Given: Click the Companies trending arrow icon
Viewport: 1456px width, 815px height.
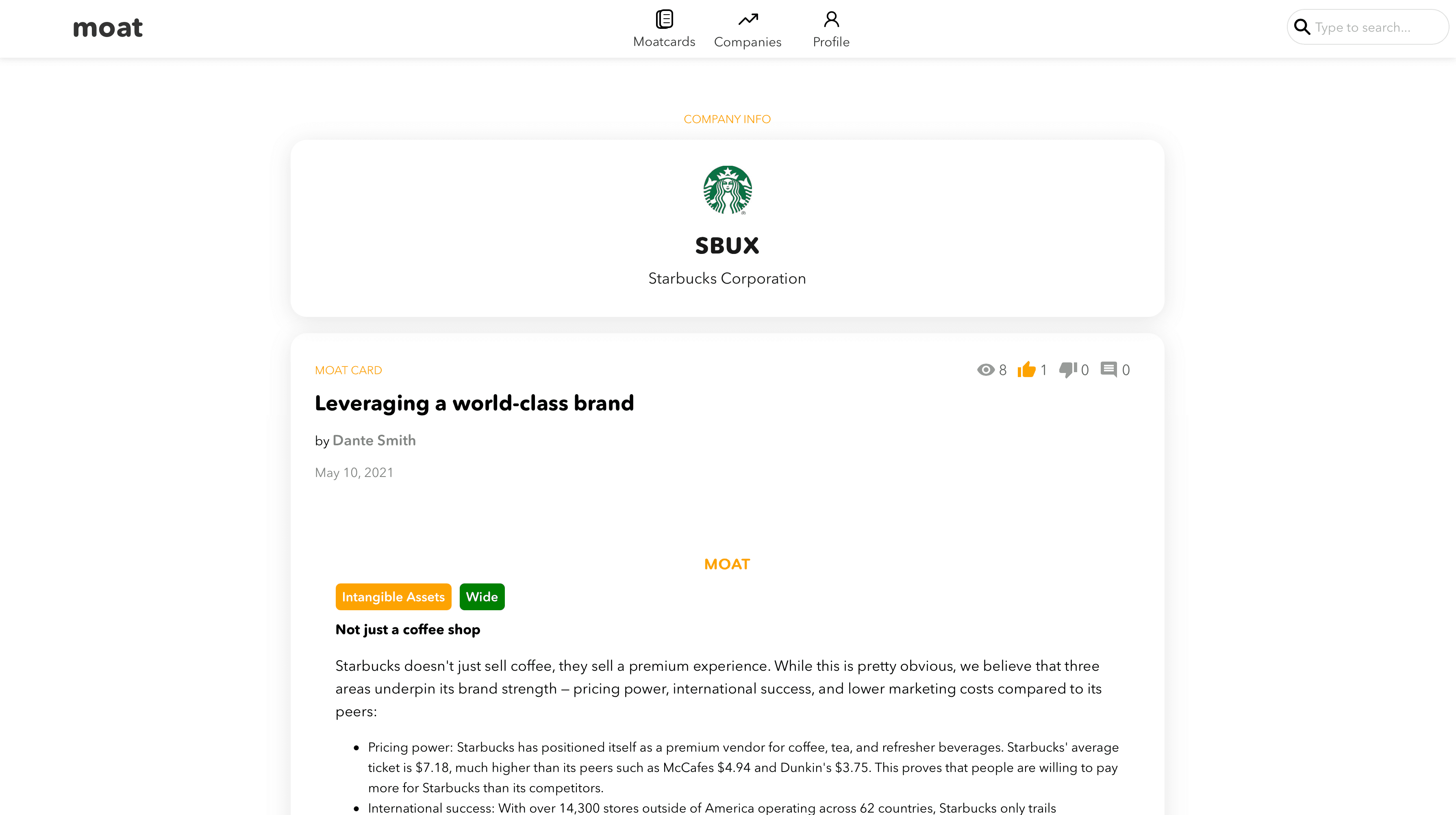Looking at the screenshot, I should pyautogui.click(x=748, y=20).
